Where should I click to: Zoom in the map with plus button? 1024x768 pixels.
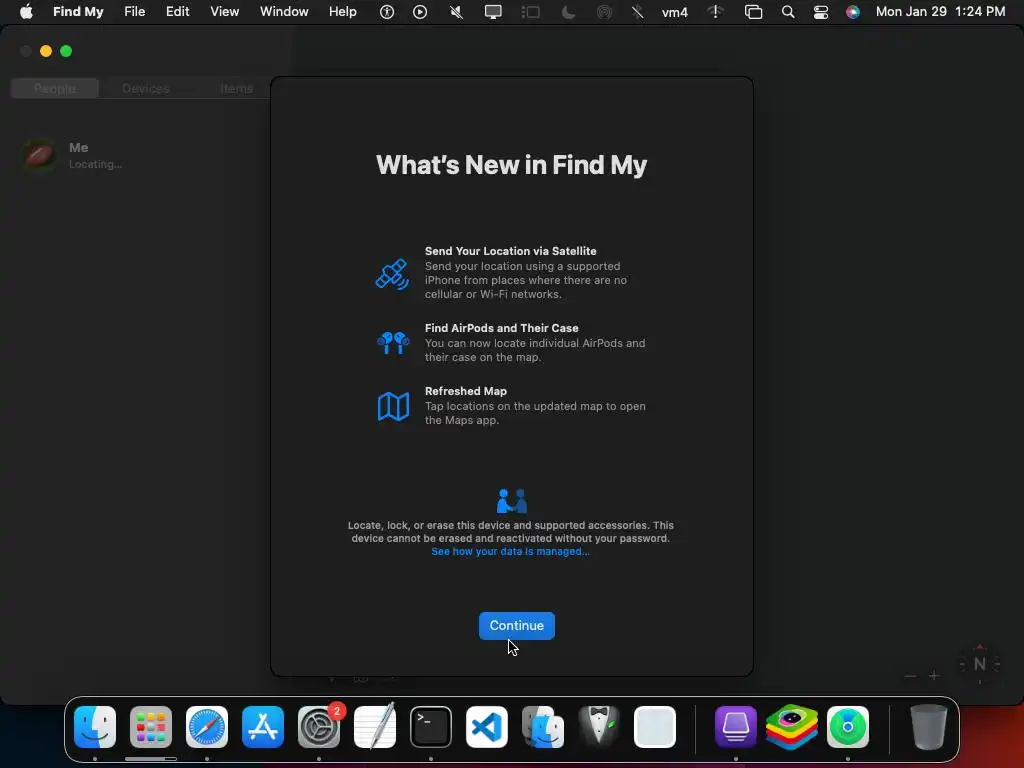tap(934, 676)
